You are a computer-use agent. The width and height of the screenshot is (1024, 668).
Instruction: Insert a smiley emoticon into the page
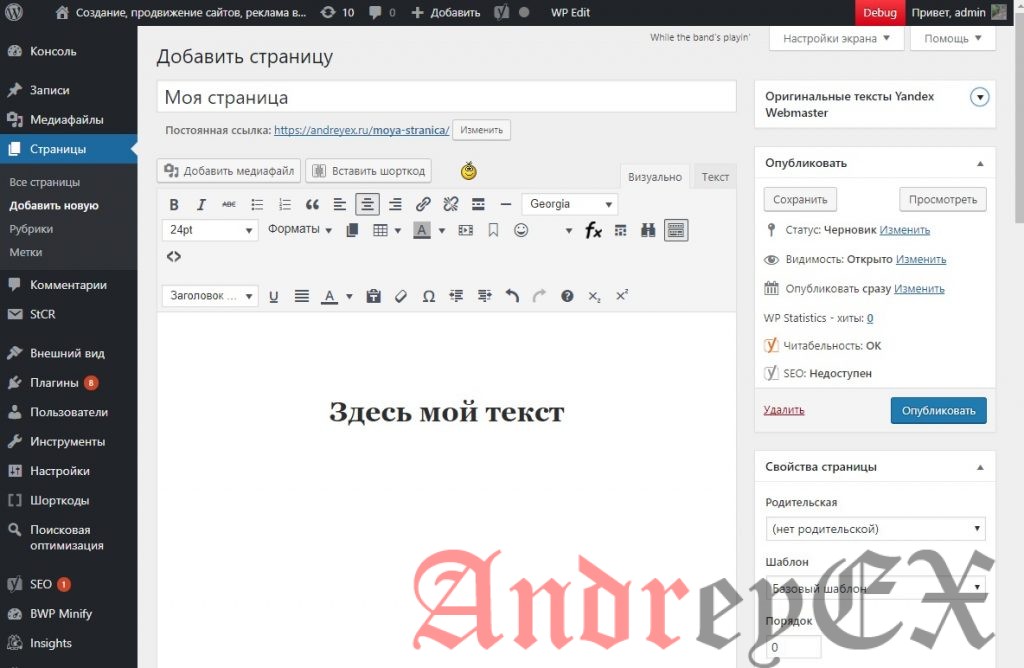(x=521, y=229)
